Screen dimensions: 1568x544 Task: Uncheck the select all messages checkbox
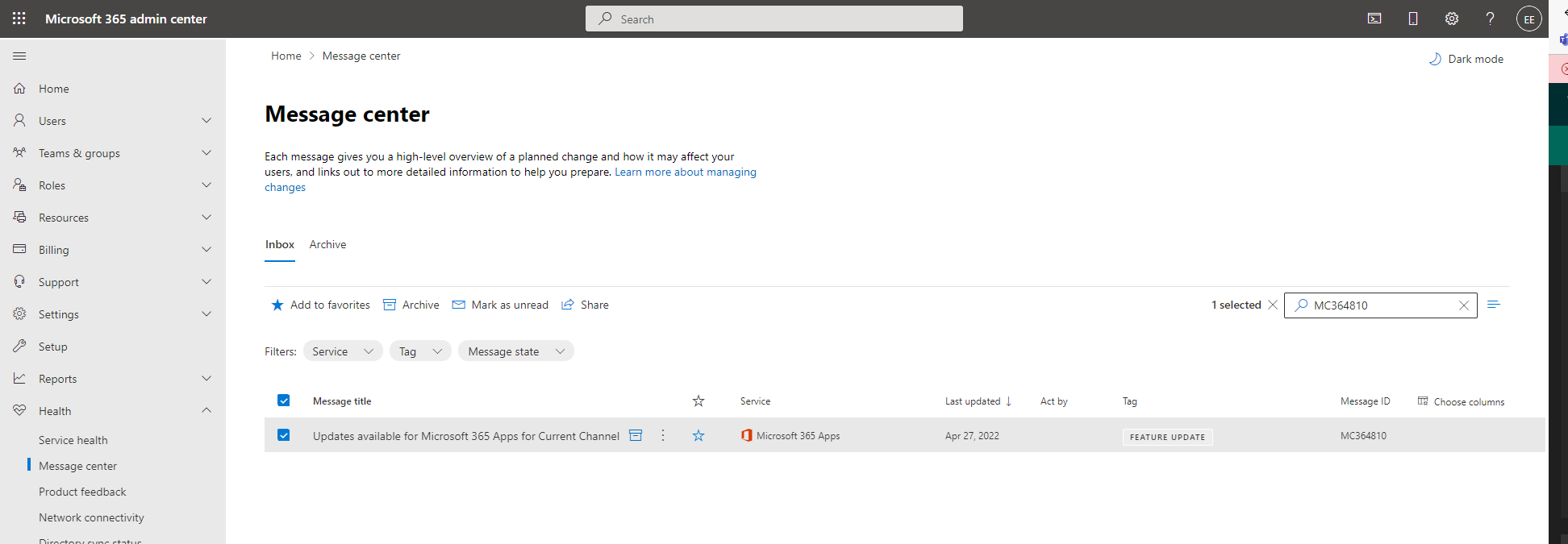pos(284,401)
